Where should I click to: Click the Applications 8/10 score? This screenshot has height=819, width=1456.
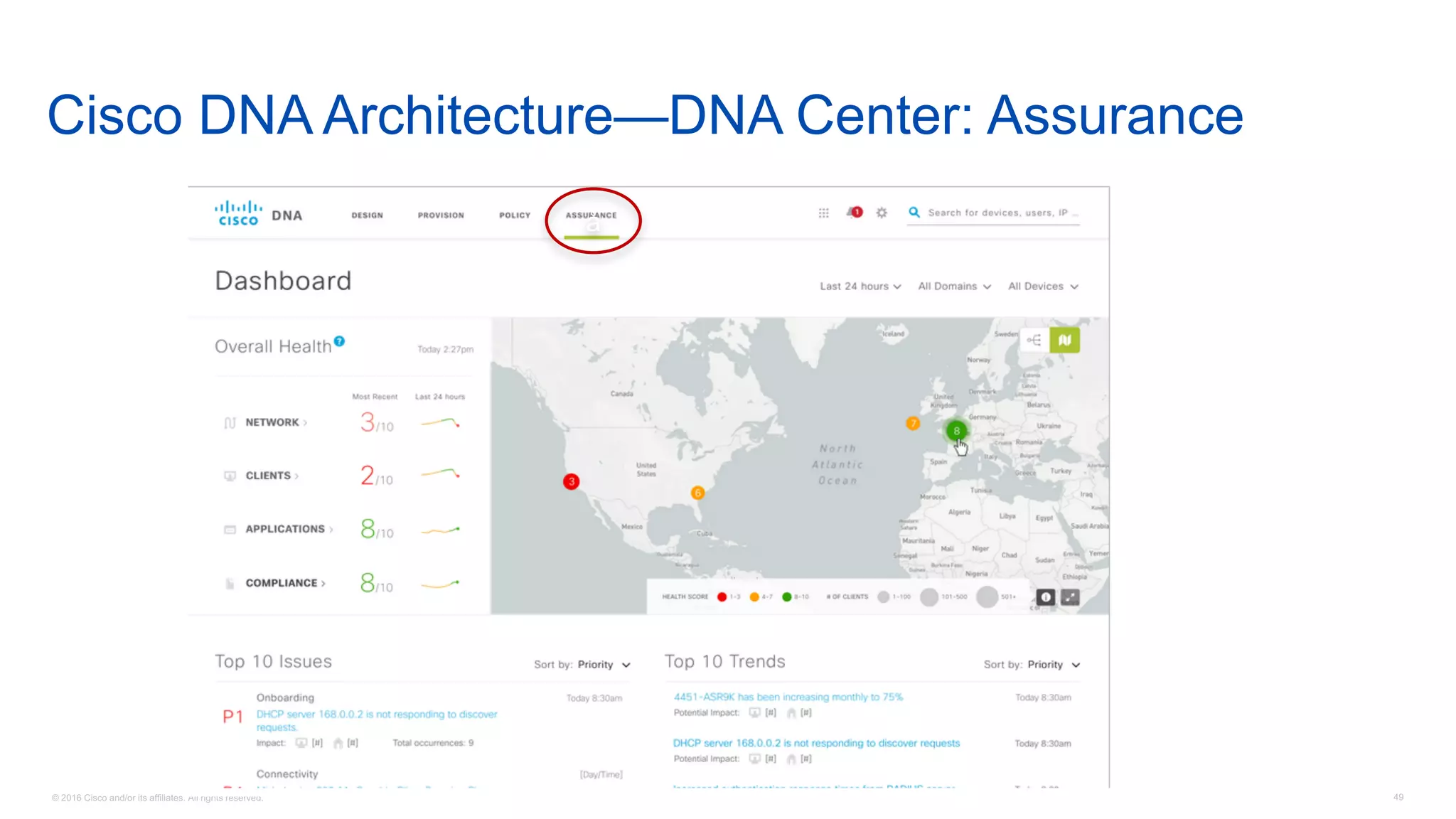376,529
